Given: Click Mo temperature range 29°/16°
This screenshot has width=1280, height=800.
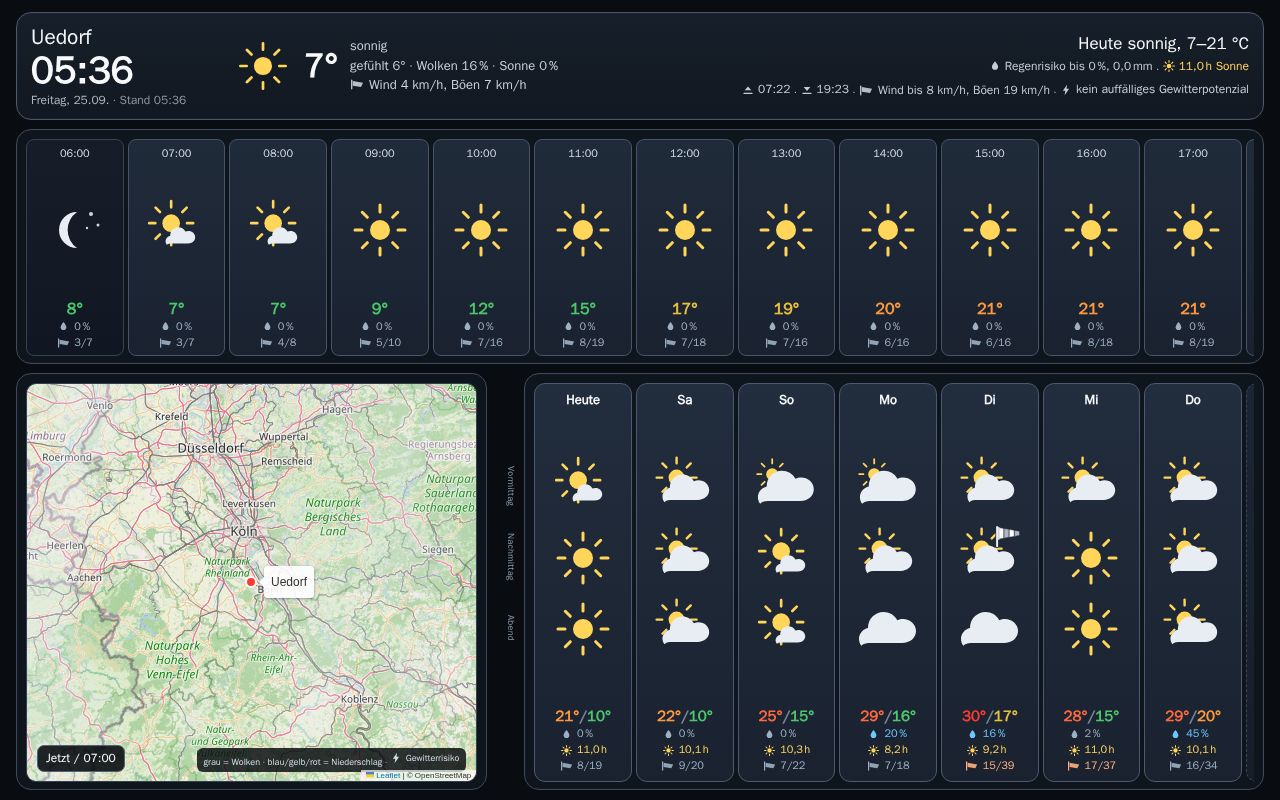Looking at the screenshot, I should 888,716.
